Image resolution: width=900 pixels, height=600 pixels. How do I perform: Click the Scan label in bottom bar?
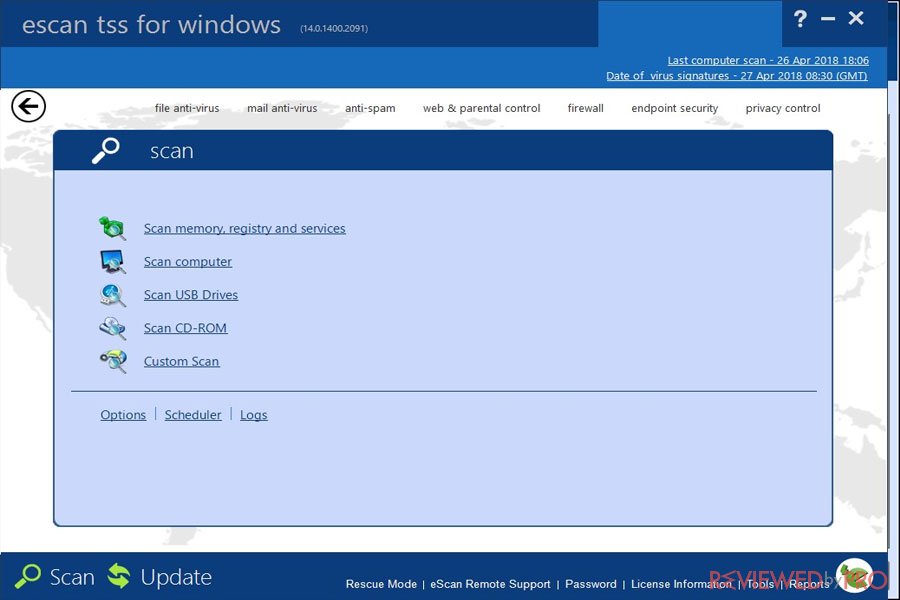point(72,577)
